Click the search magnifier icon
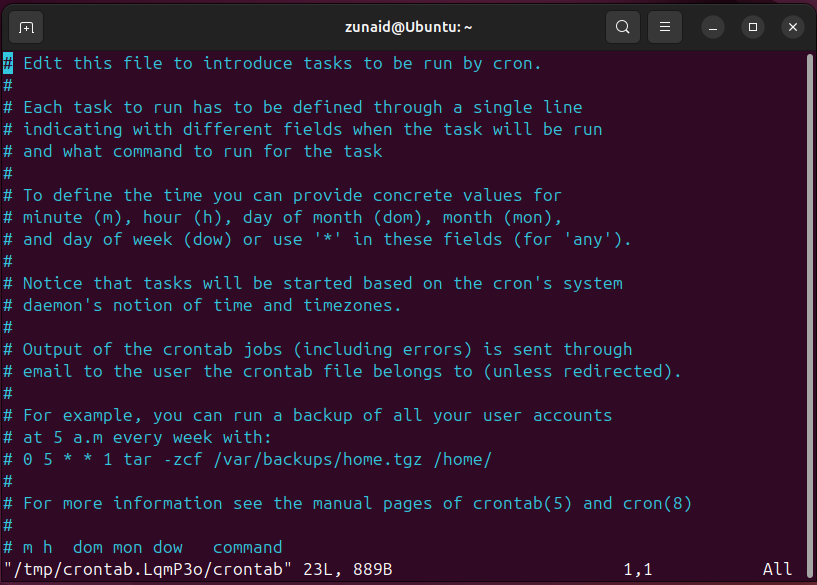The height and width of the screenshot is (585, 817). tap(622, 27)
